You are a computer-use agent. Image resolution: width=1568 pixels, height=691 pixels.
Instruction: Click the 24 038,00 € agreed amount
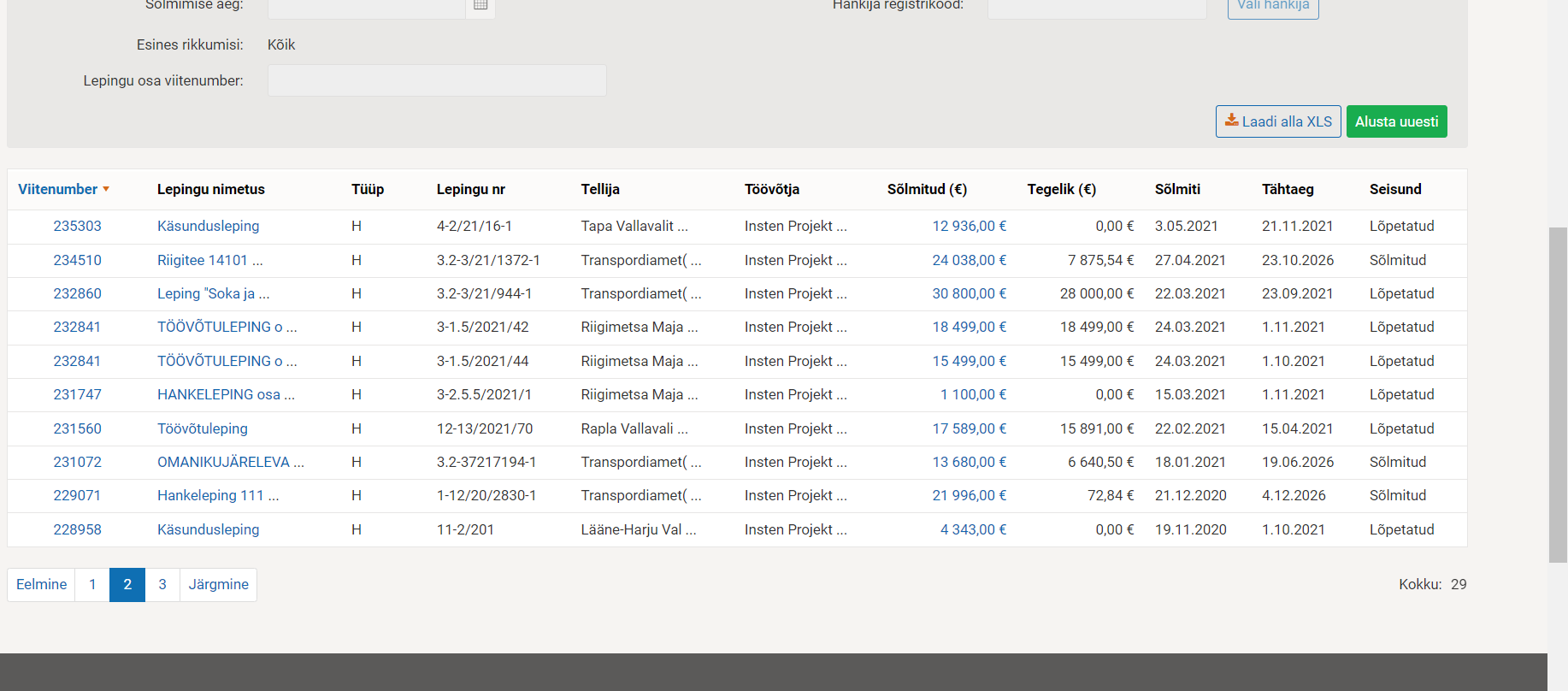(x=970, y=260)
